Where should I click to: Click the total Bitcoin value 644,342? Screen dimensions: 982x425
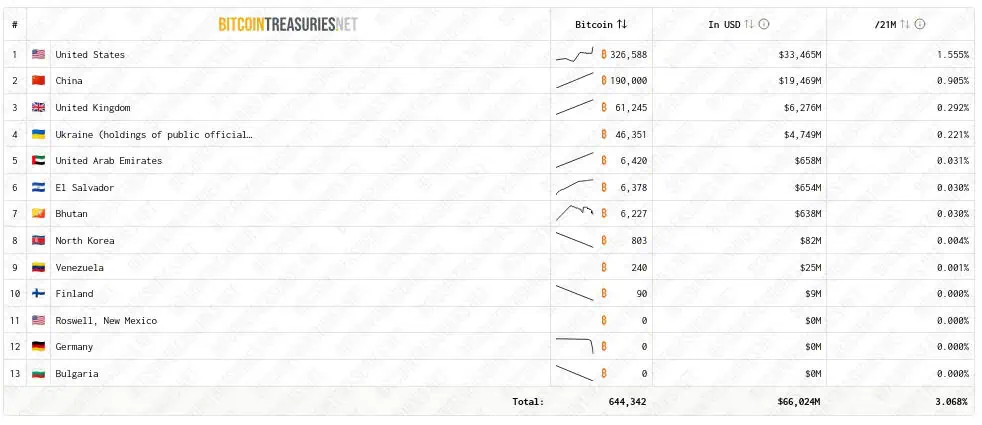(x=627, y=401)
